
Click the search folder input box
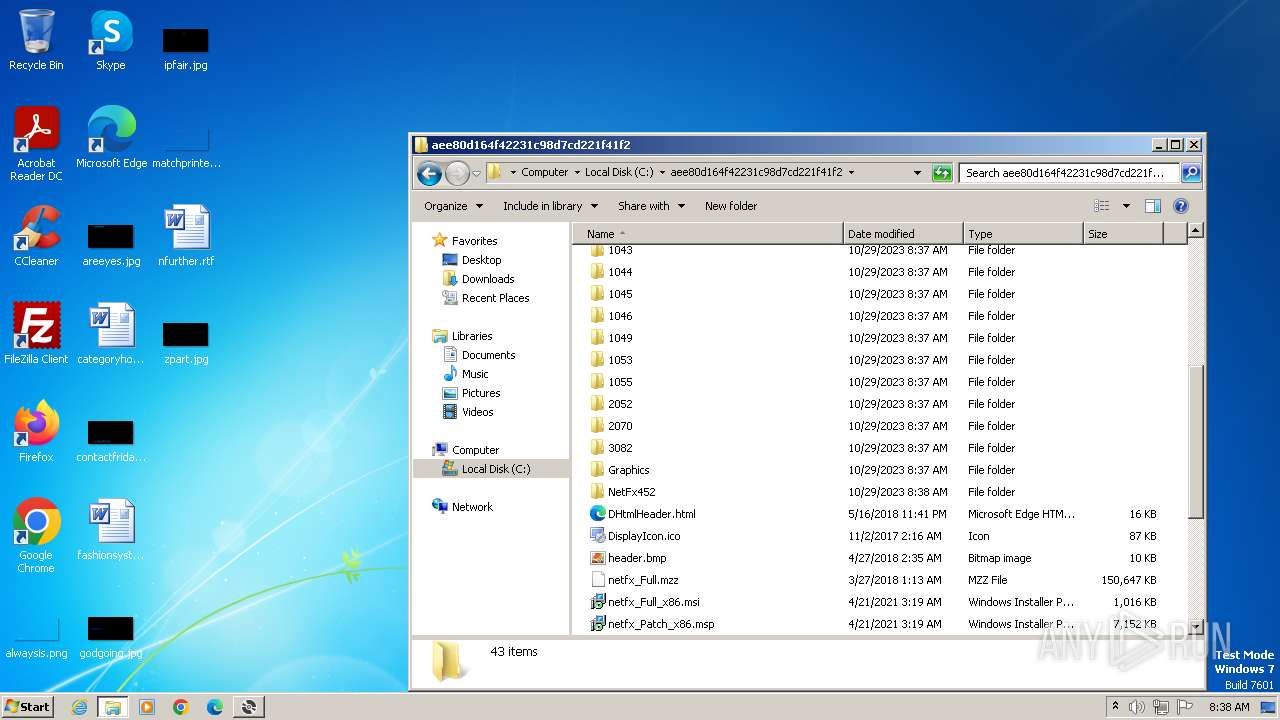1069,173
